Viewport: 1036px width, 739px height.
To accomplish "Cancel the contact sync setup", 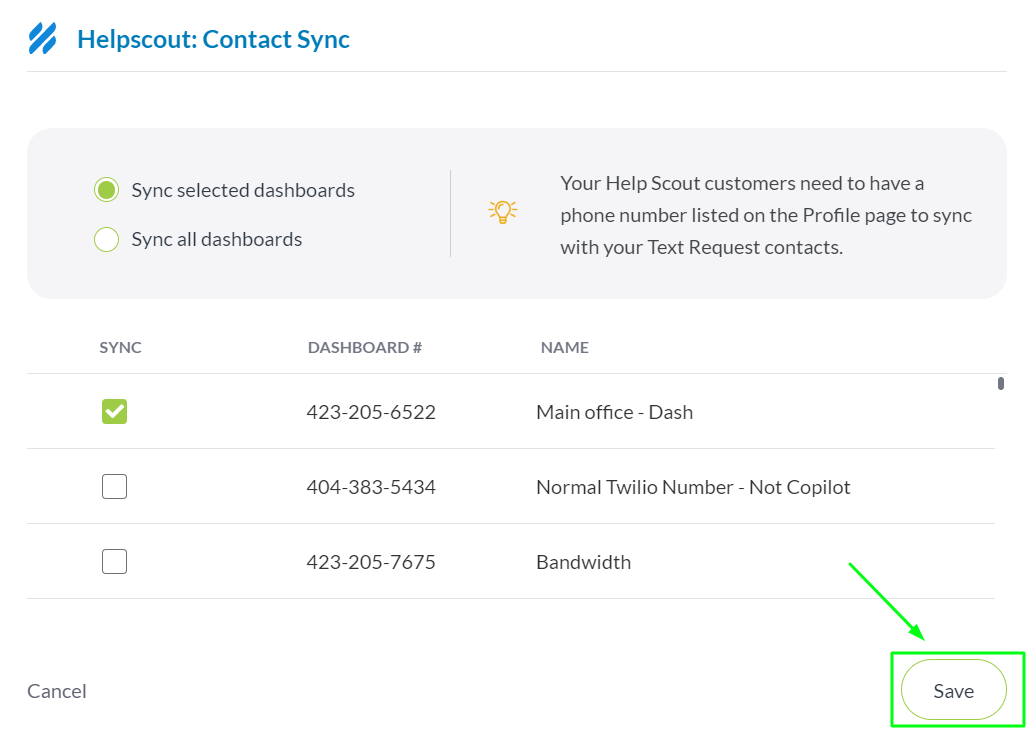I will coord(57,691).
